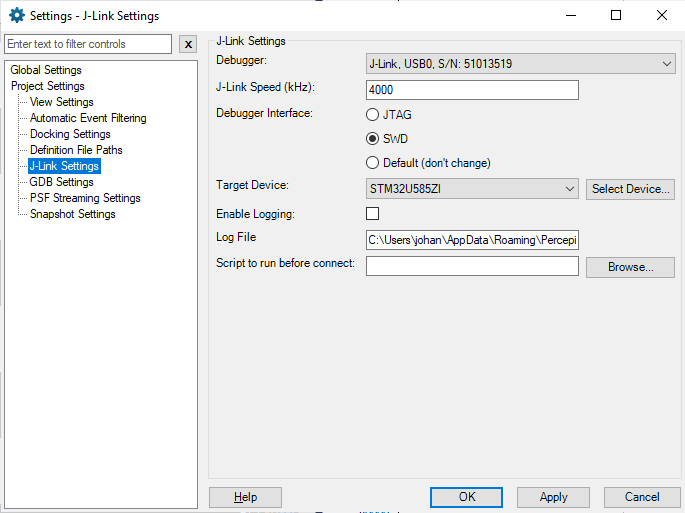Image resolution: width=685 pixels, height=513 pixels.
Task: Open View Settings page
Action: [x=62, y=102]
